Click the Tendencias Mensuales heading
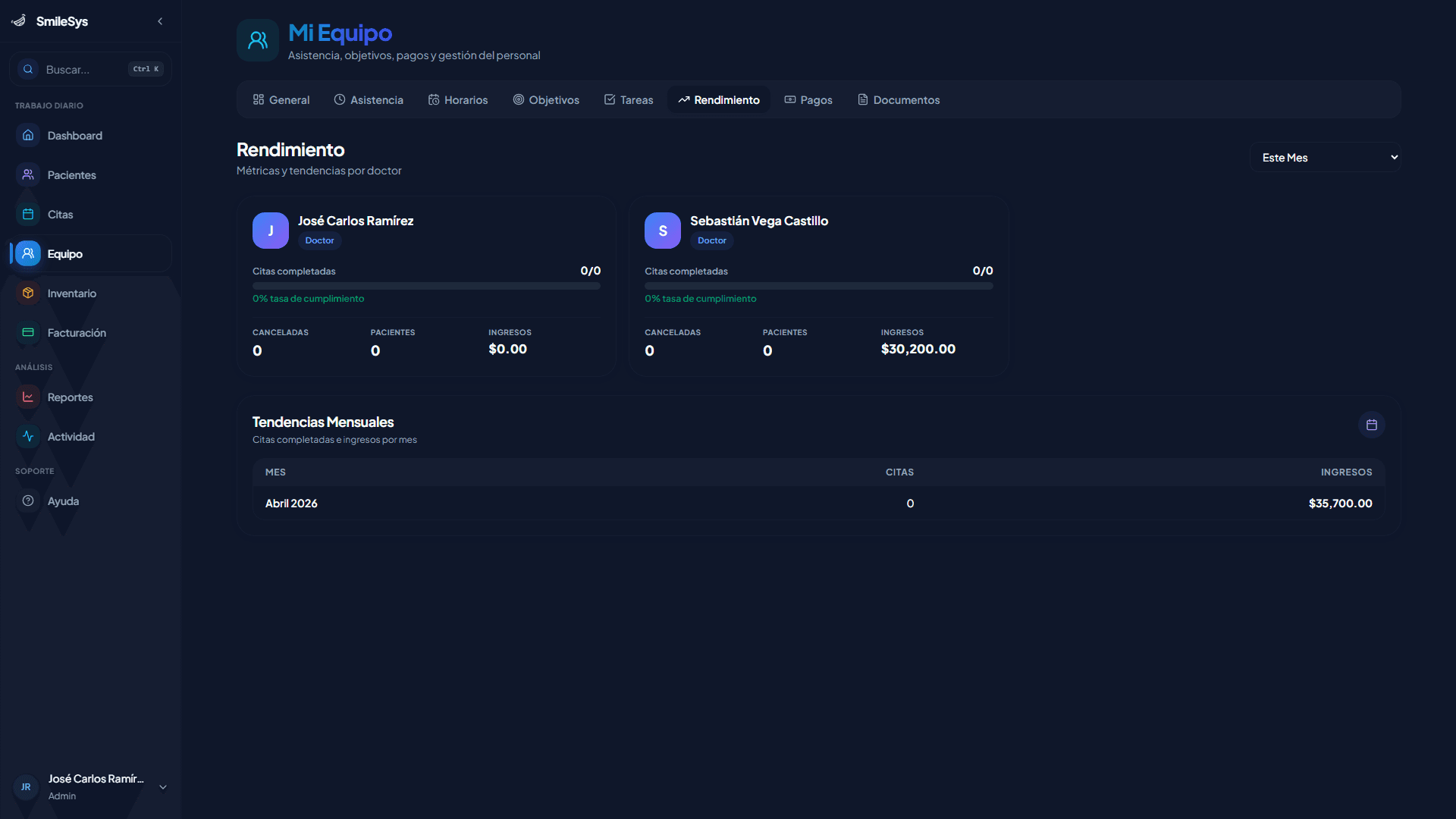Screen dimensions: 1456x819 pyautogui.click(x=323, y=422)
